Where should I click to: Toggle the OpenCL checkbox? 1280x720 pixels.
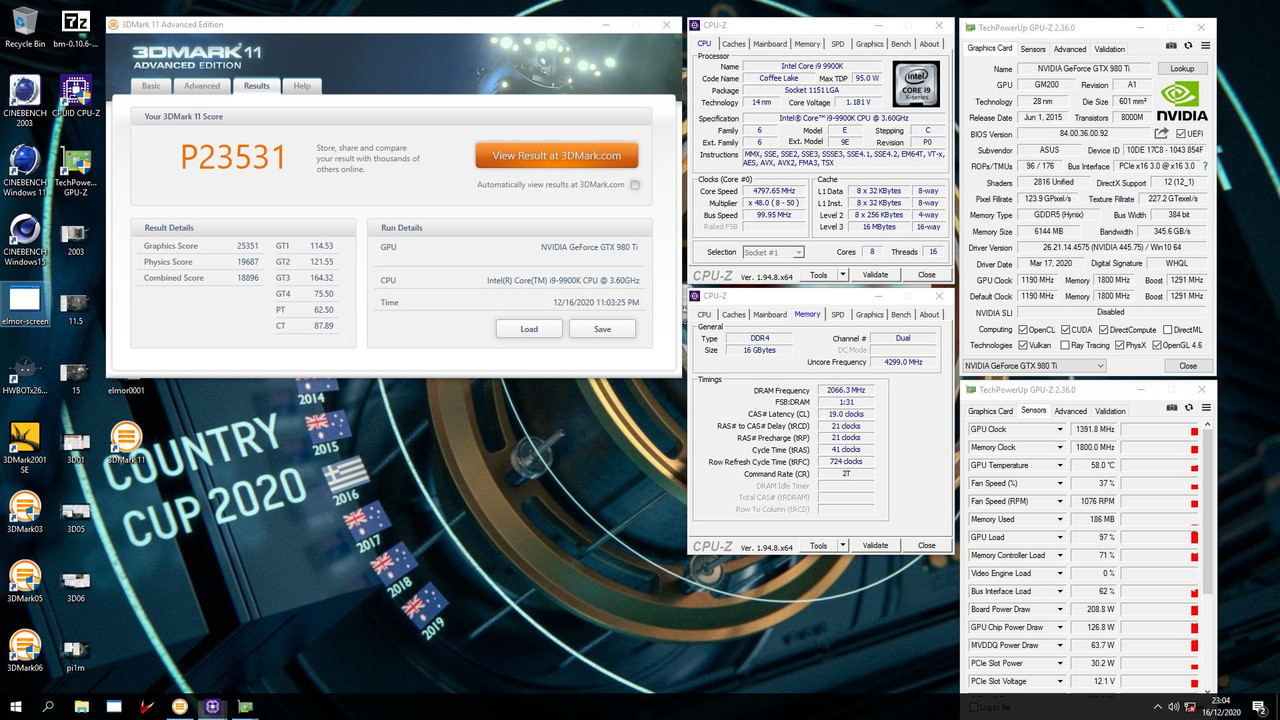(1023, 329)
